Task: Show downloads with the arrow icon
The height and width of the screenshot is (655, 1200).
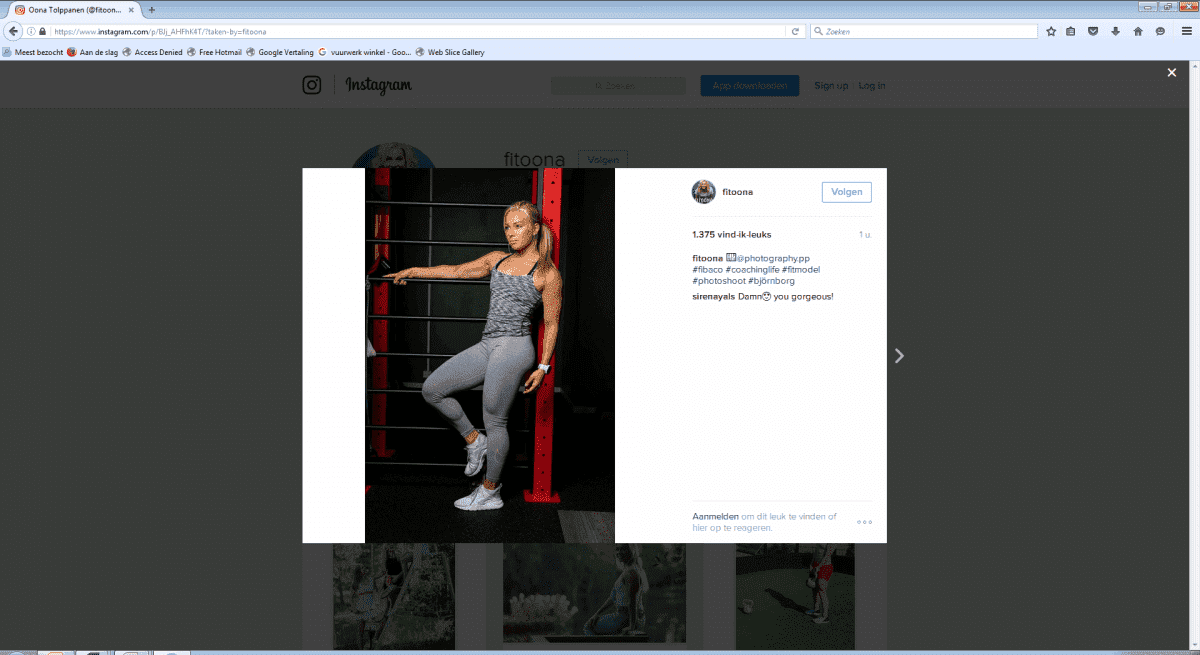Action: (x=1115, y=31)
